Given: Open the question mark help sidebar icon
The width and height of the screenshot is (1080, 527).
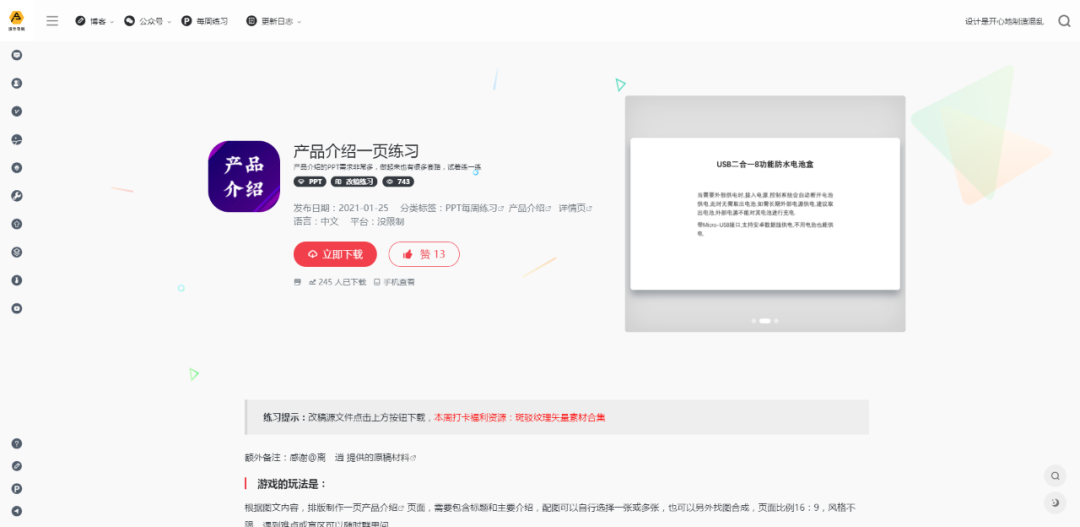Looking at the screenshot, I should point(17,444).
